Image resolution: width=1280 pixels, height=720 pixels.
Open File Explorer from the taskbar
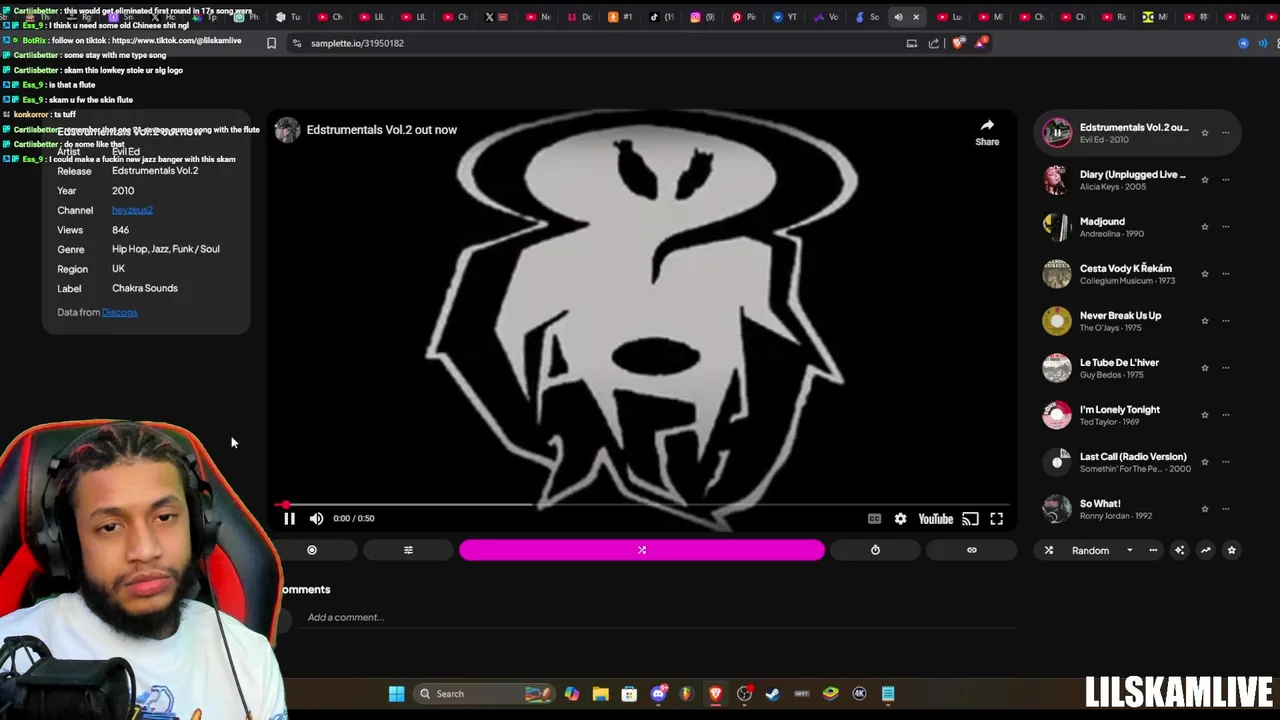coord(600,694)
